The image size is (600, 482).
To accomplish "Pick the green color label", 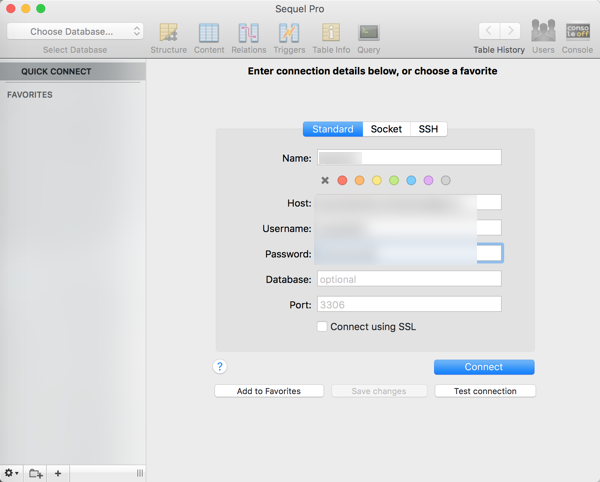I will pyautogui.click(x=394, y=180).
